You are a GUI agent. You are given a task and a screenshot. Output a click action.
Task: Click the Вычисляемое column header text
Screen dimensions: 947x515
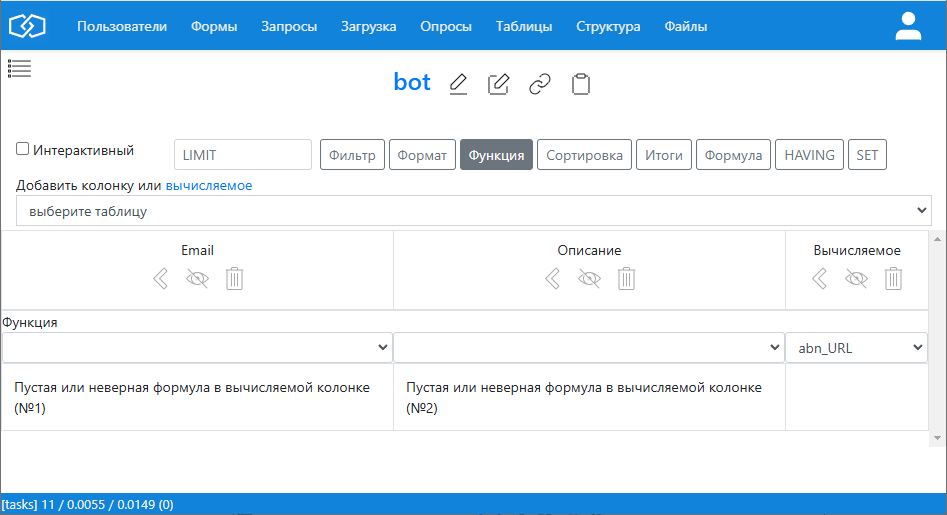tap(856, 250)
